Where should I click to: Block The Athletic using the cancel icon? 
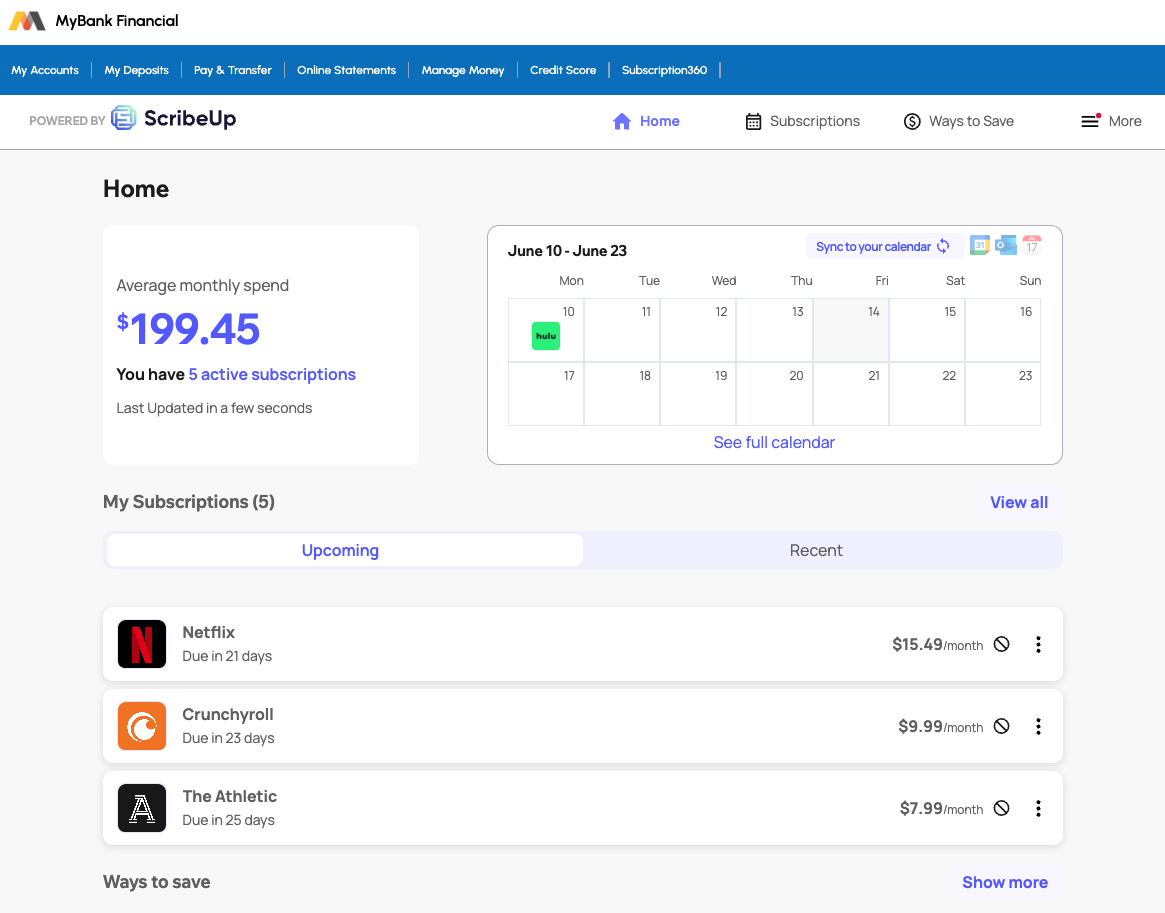pyautogui.click(x=1001, y=808)
